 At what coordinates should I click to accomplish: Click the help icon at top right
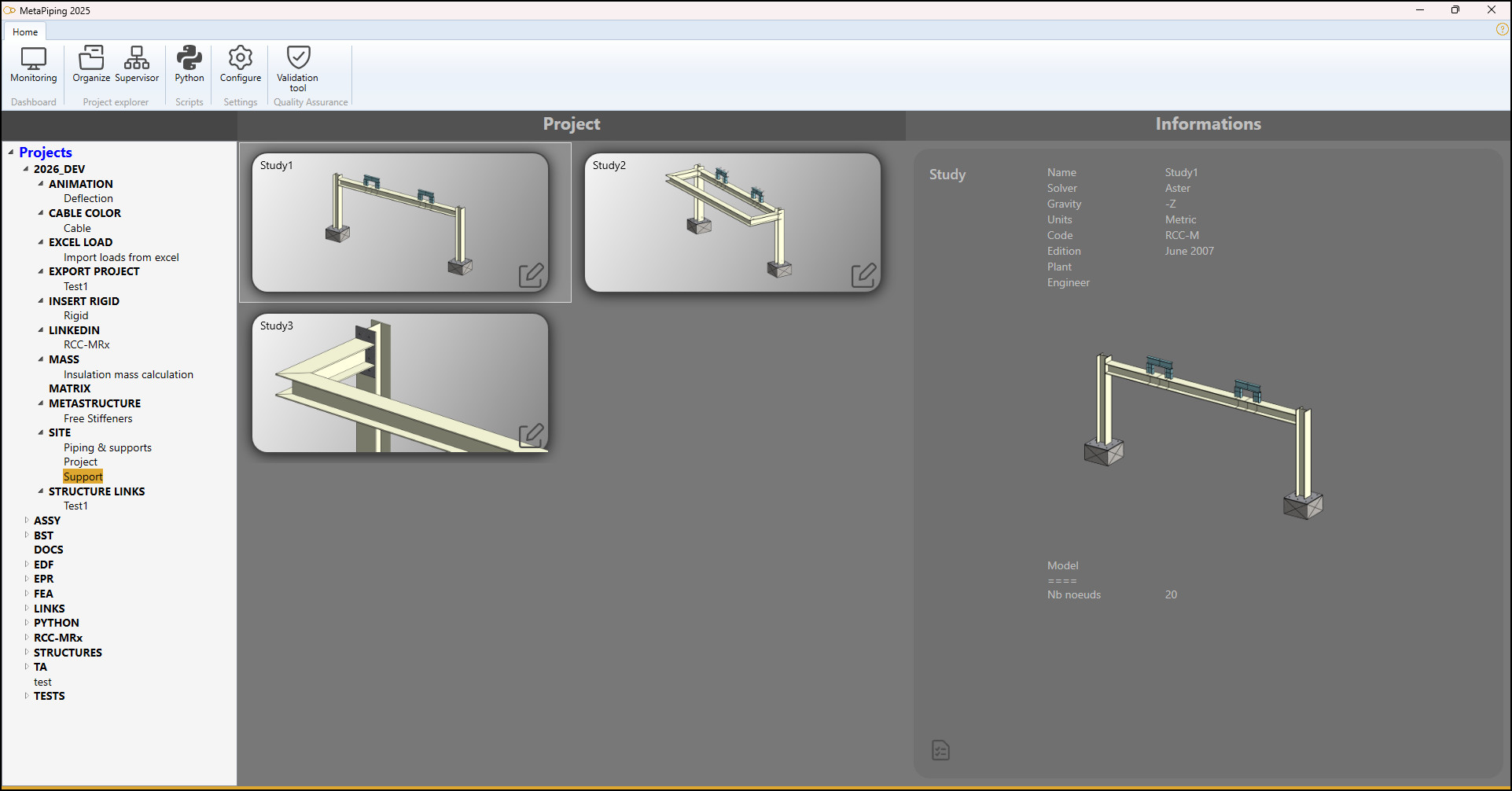coord(1502,30)
